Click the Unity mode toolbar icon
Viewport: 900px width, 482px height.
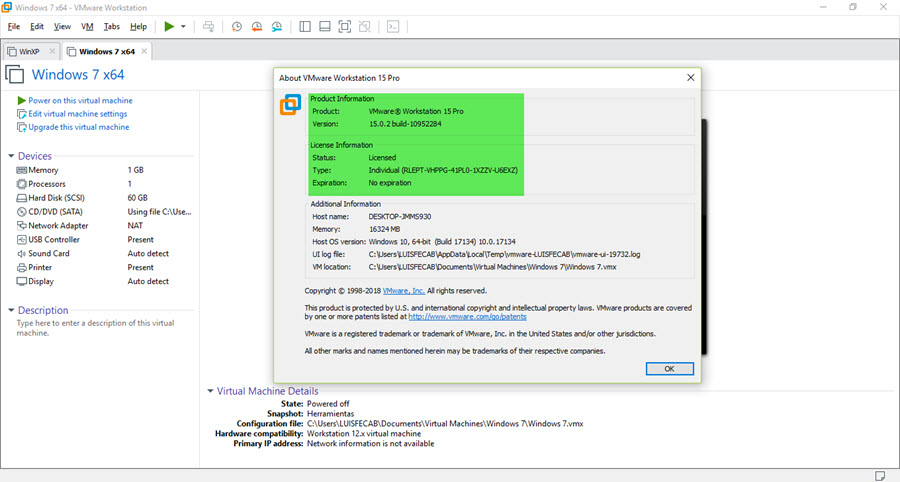364,26
